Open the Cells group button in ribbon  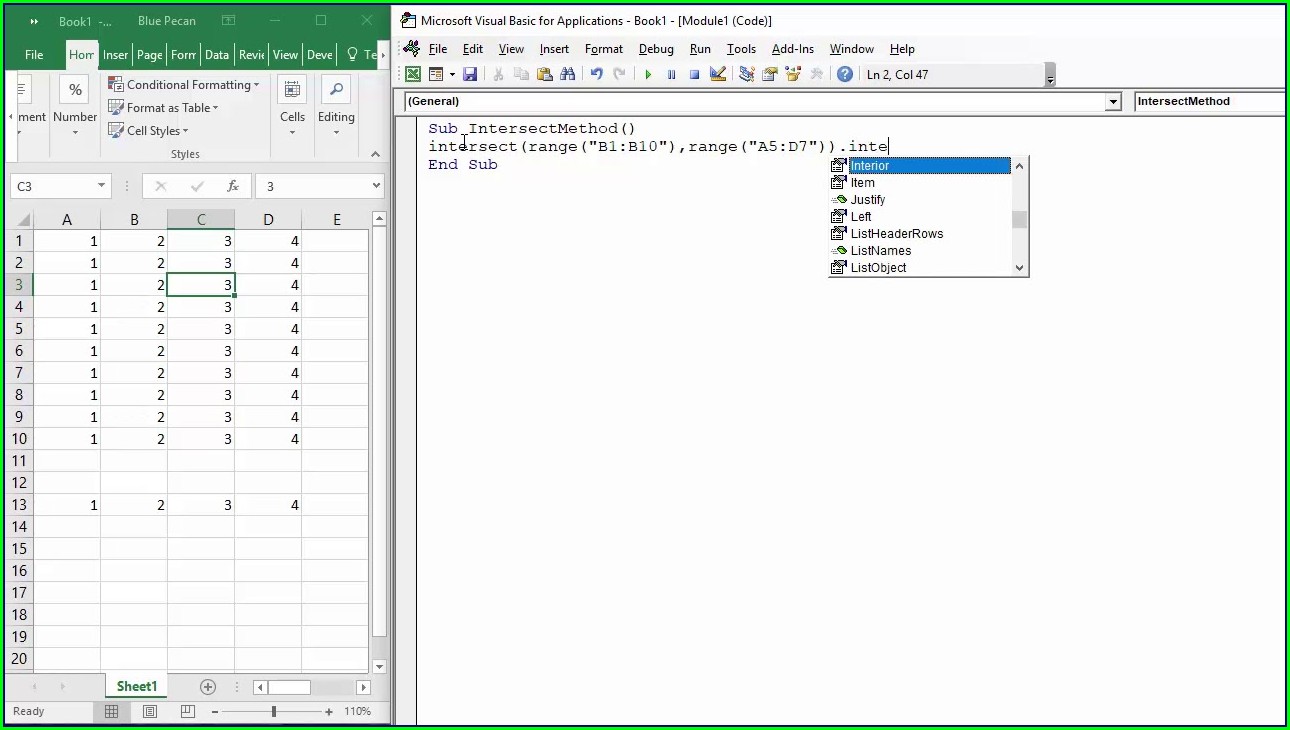(292, 106)
